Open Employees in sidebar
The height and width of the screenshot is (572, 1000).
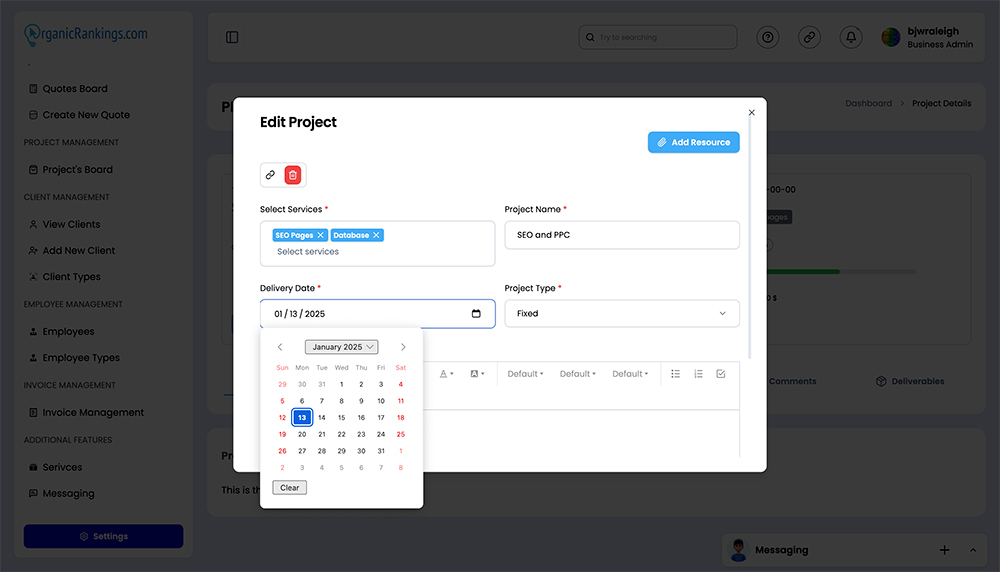61,332
